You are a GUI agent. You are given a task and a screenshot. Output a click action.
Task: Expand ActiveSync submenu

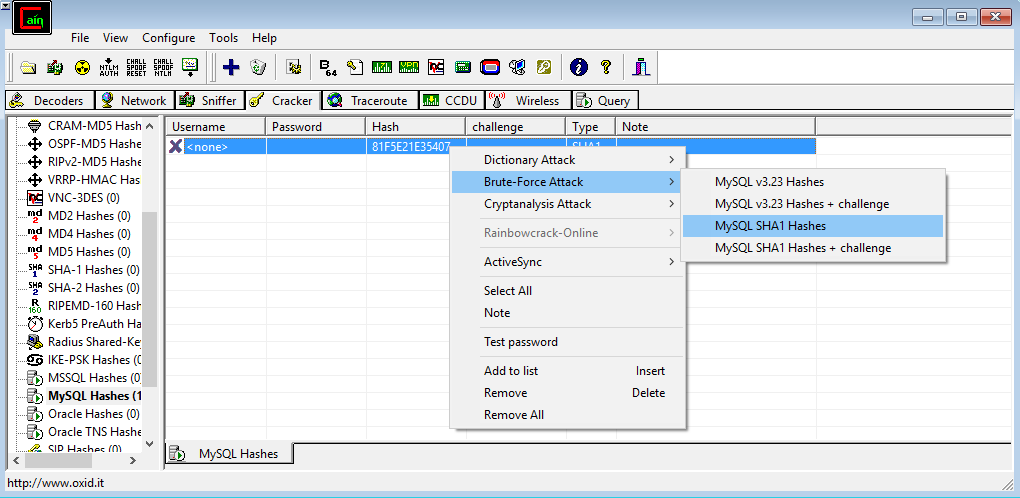pos(568,262)
